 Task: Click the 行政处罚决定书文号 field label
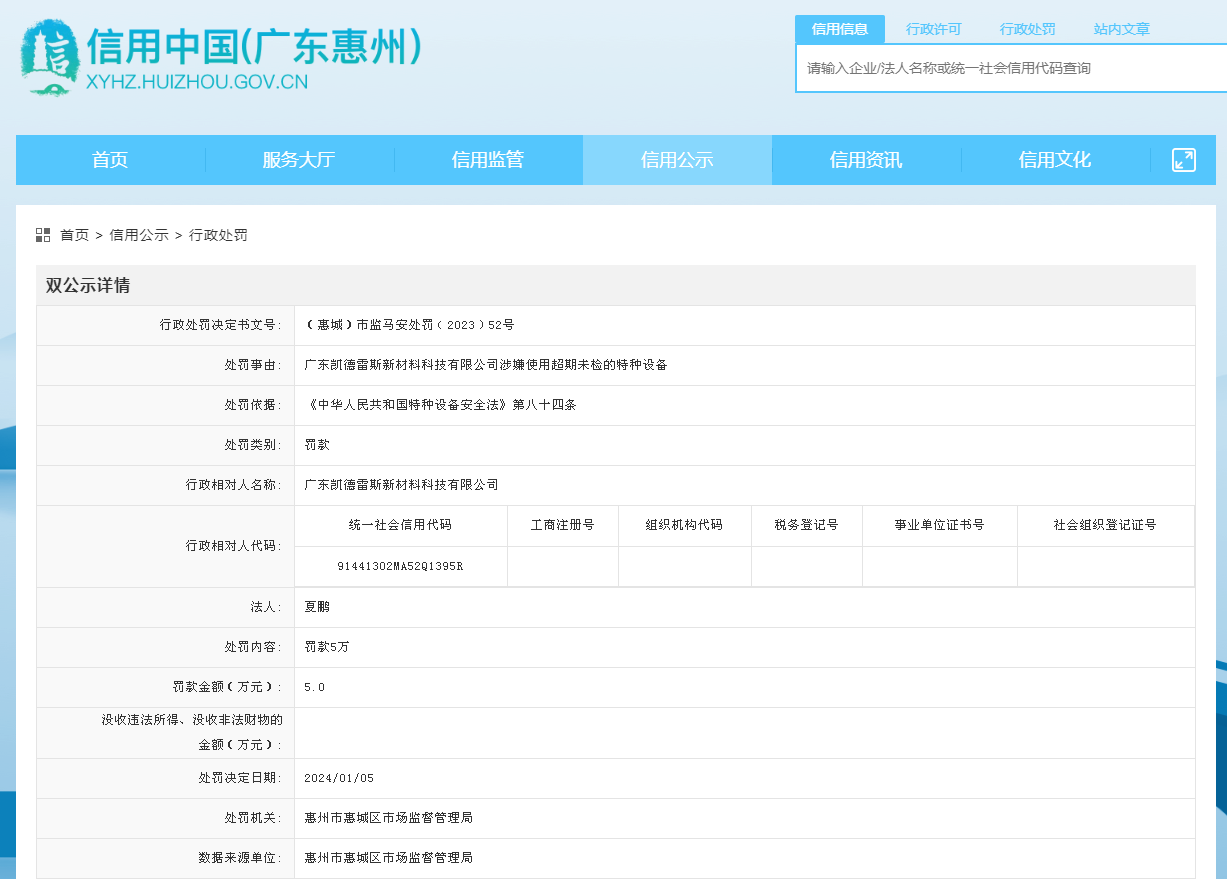[221, 325]
